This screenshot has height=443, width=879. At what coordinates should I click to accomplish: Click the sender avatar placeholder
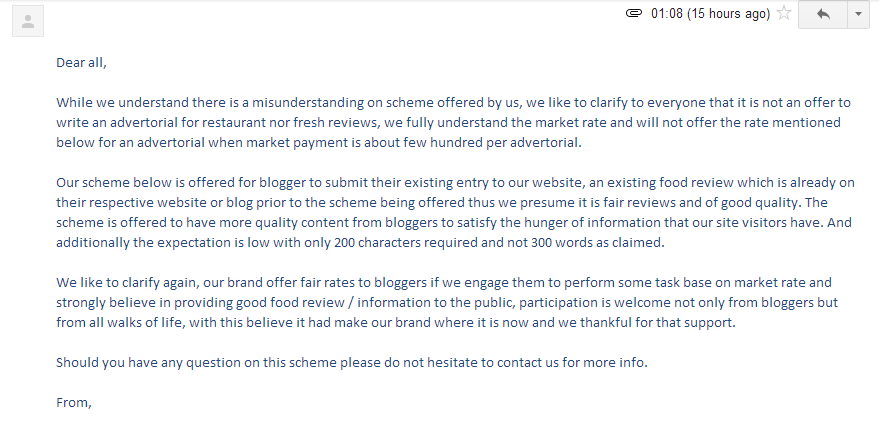point(28,21)
